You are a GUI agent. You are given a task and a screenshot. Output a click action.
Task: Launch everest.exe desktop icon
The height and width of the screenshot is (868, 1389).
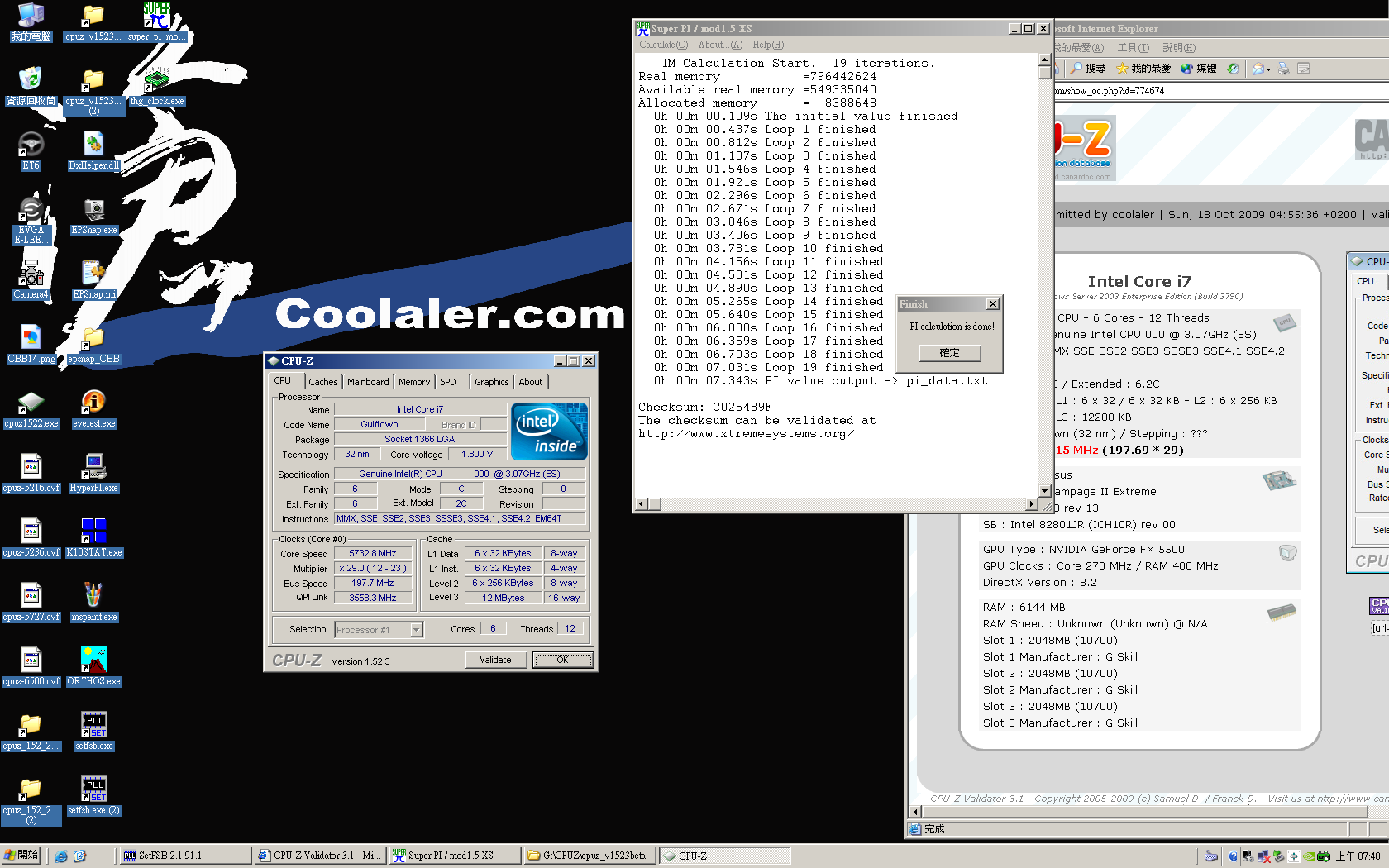(94, 409)
